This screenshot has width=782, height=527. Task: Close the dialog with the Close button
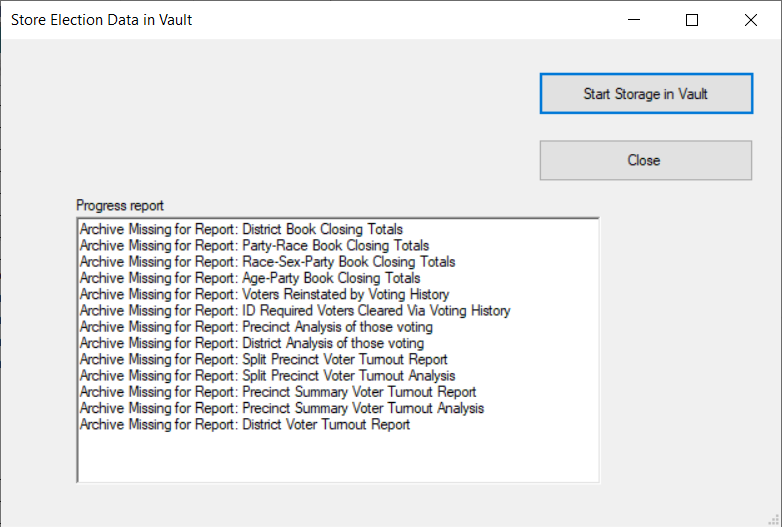[646, 160]
